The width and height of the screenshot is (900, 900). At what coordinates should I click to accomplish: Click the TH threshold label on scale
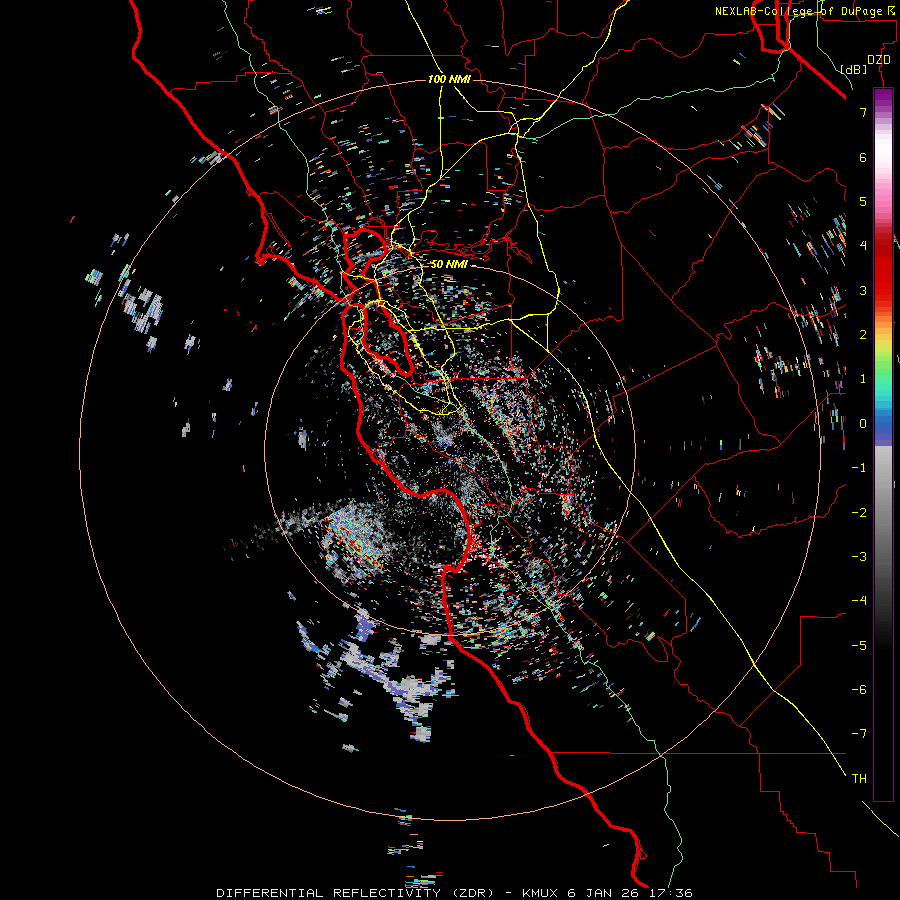(859, 779)
